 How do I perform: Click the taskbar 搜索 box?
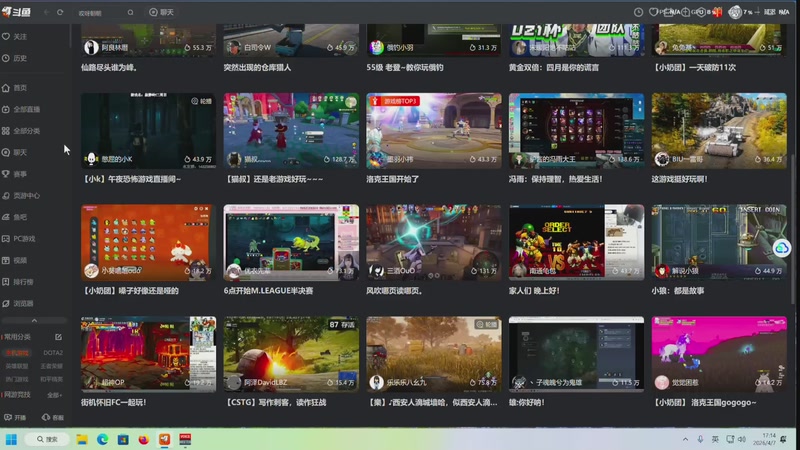pos(47,439)
